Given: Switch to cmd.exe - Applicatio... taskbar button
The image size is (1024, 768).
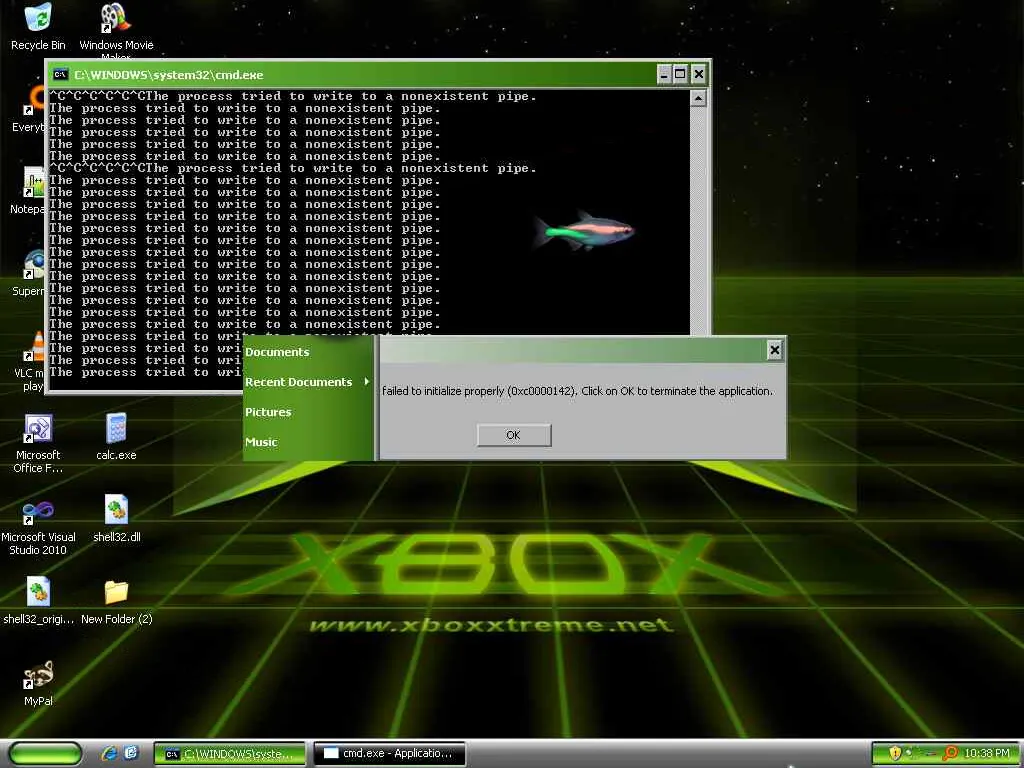Looking at the screenshot, I should pos(390,754).
